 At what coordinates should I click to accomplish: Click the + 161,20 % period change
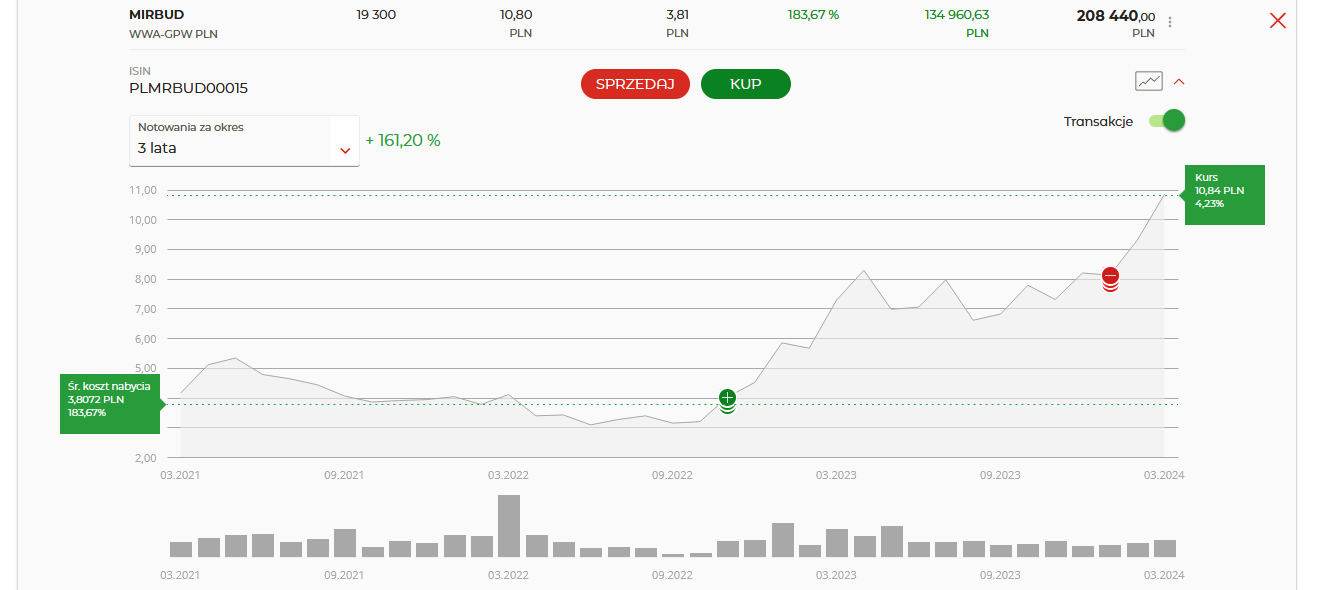pyautogui.click(x=403, y=140)
